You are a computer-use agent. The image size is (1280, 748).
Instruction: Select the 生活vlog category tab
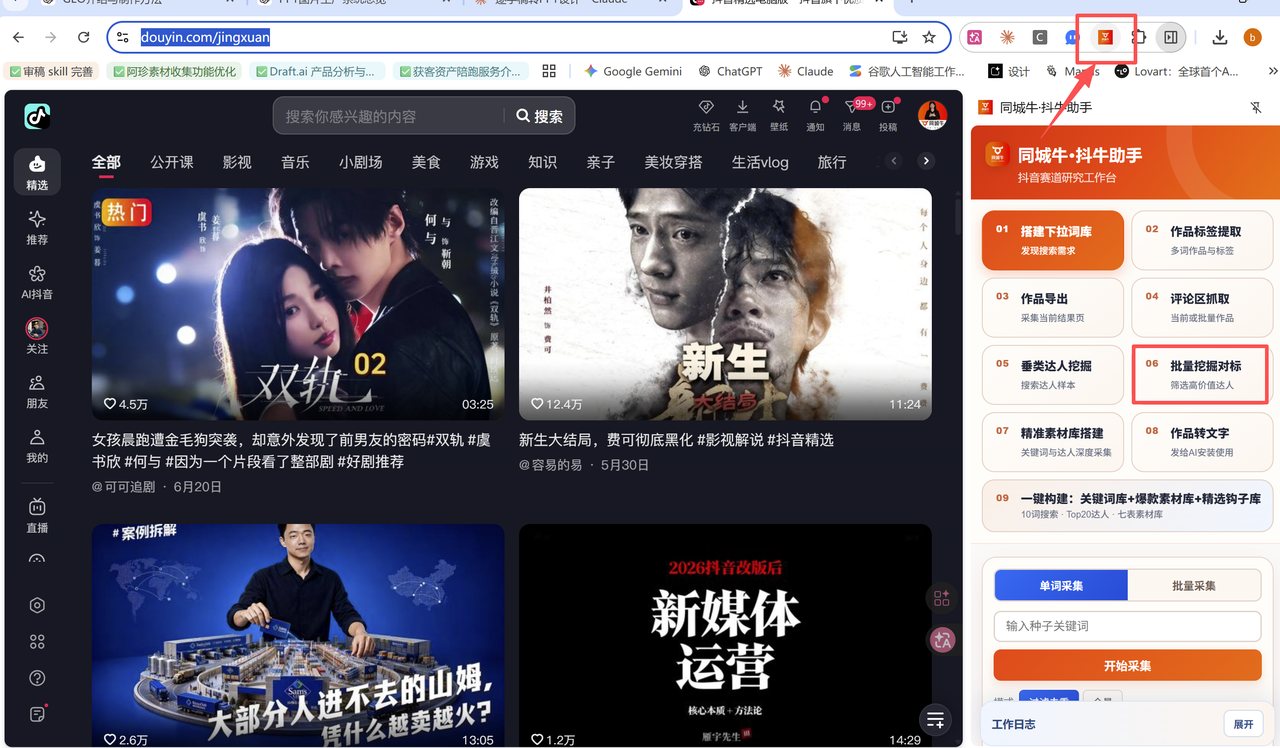(x=760, y=162)
